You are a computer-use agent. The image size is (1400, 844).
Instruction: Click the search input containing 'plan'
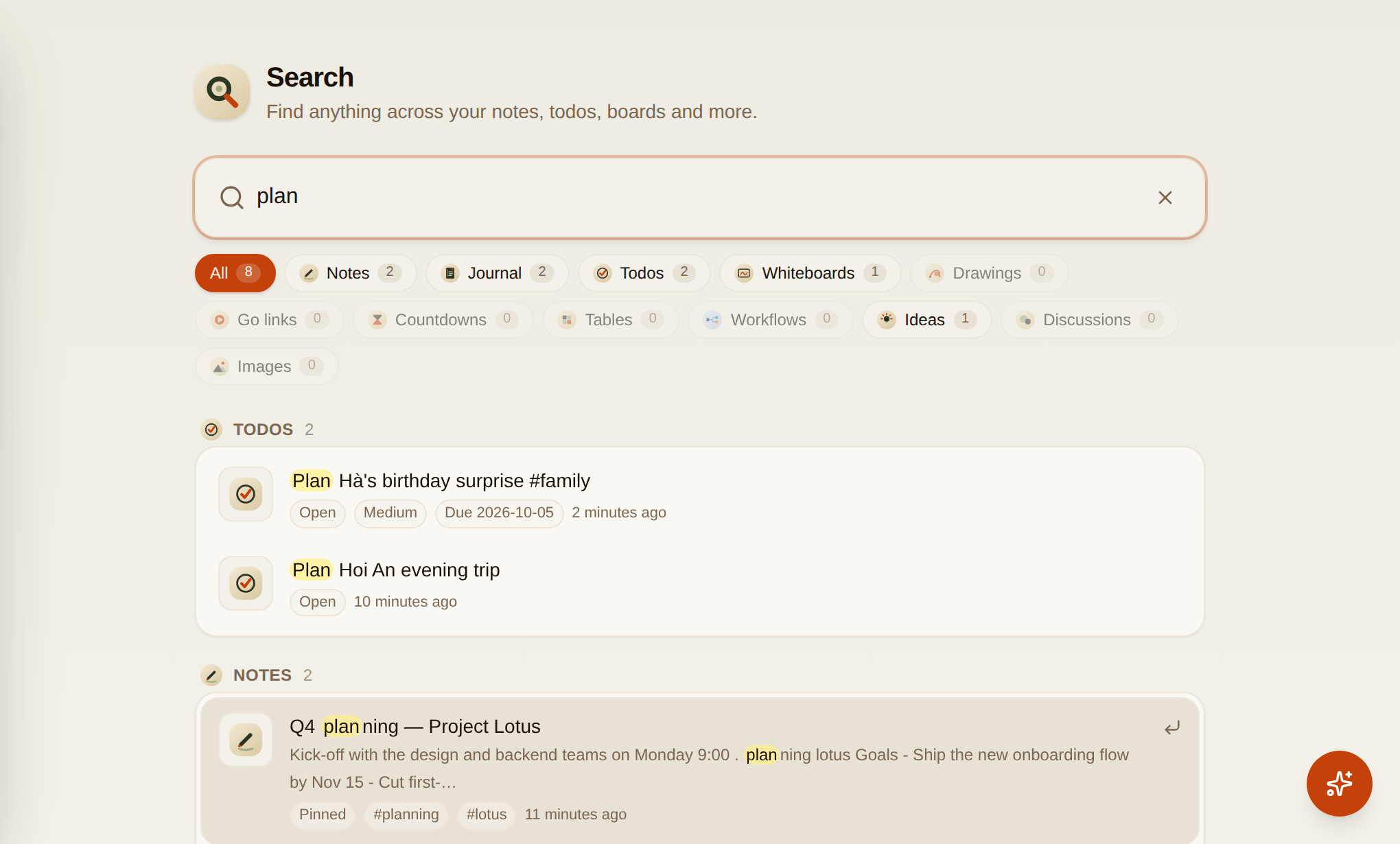pyautogui.click(x=700, y=198)
